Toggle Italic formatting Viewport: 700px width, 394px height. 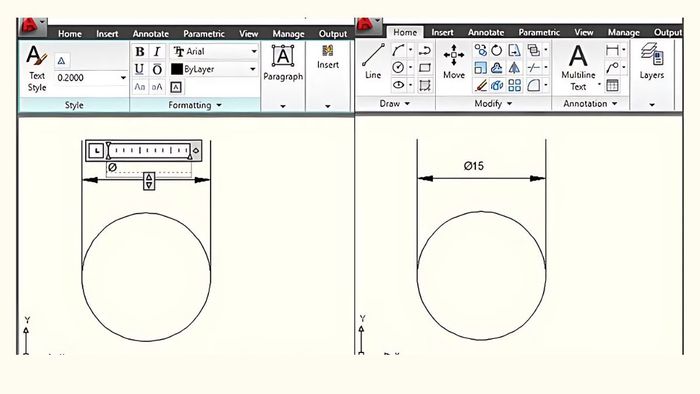[157, 52]
